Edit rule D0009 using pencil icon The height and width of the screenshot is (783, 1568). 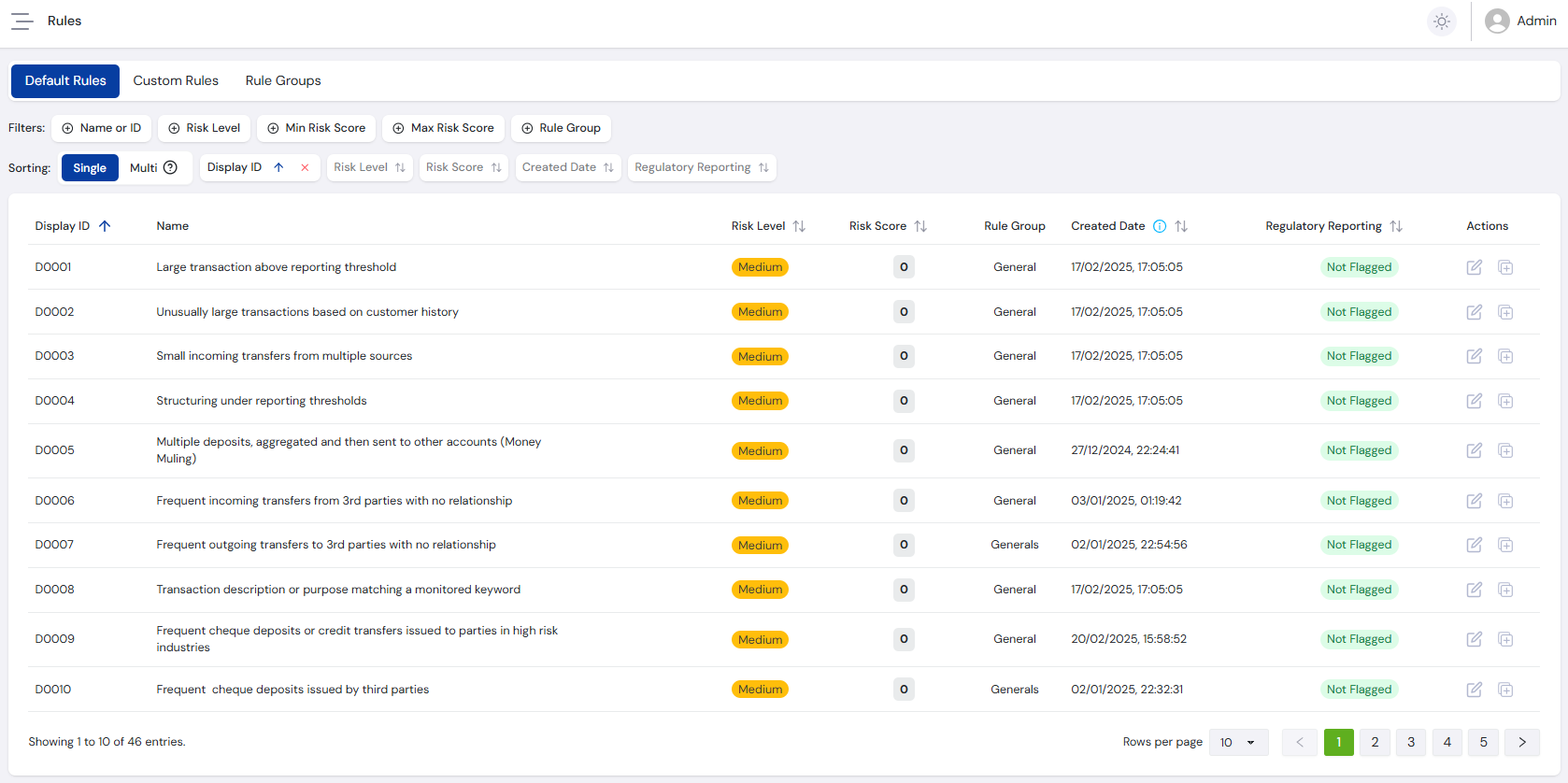click(x=1475, y=639)
